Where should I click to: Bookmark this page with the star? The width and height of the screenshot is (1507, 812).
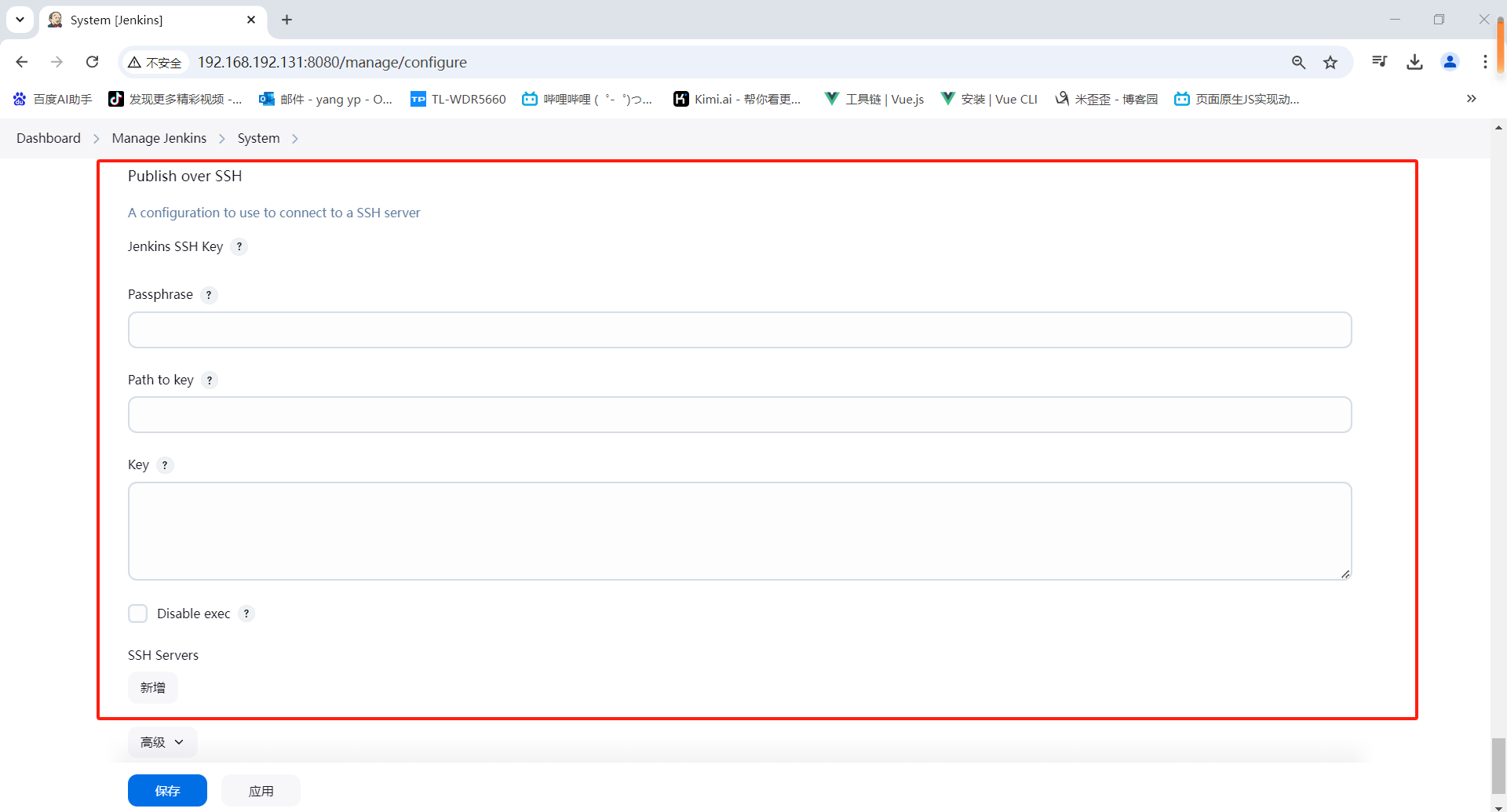coord(1330,62)
